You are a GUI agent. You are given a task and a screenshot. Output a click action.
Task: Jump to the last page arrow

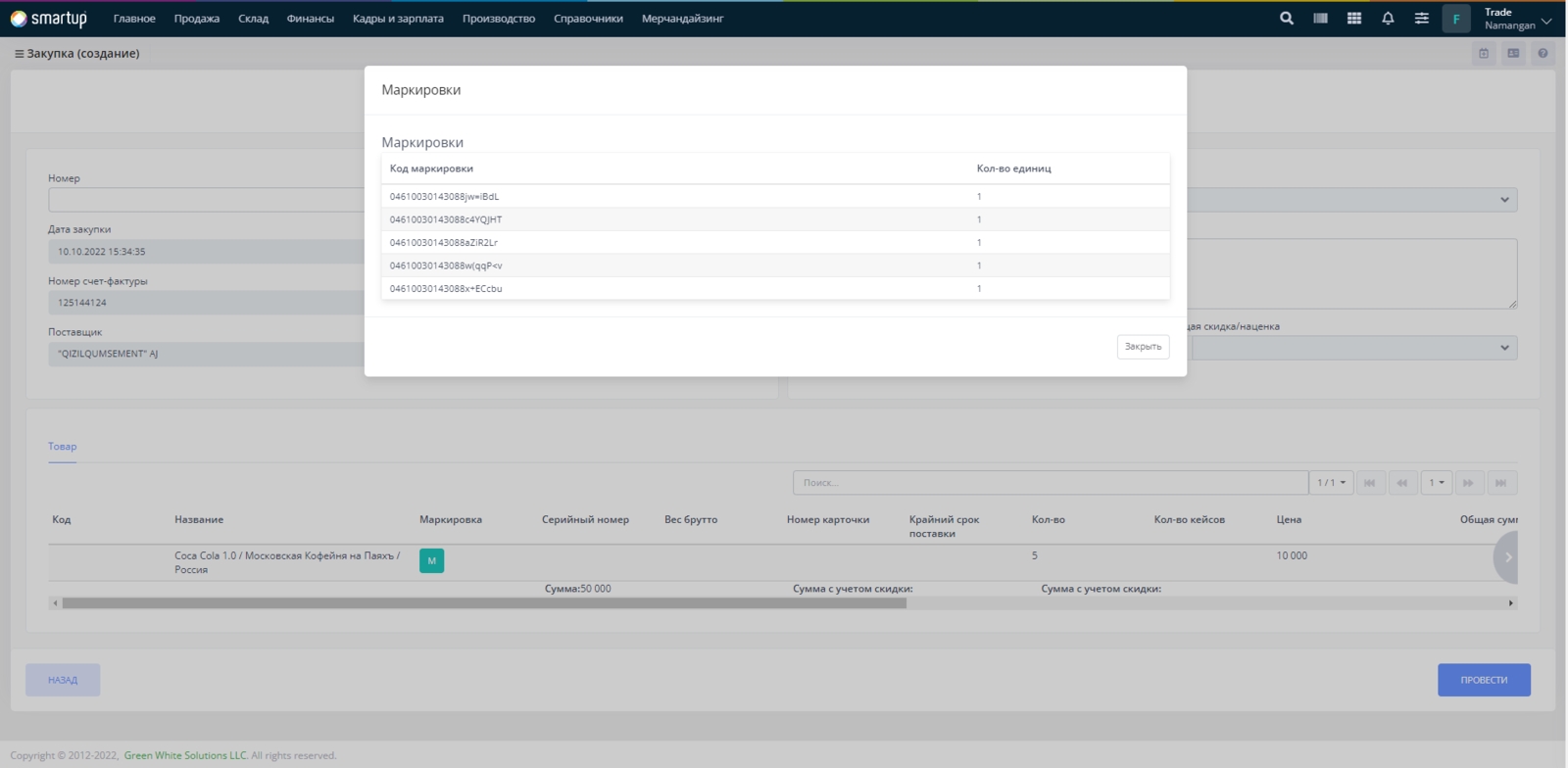pos(1500,483)
